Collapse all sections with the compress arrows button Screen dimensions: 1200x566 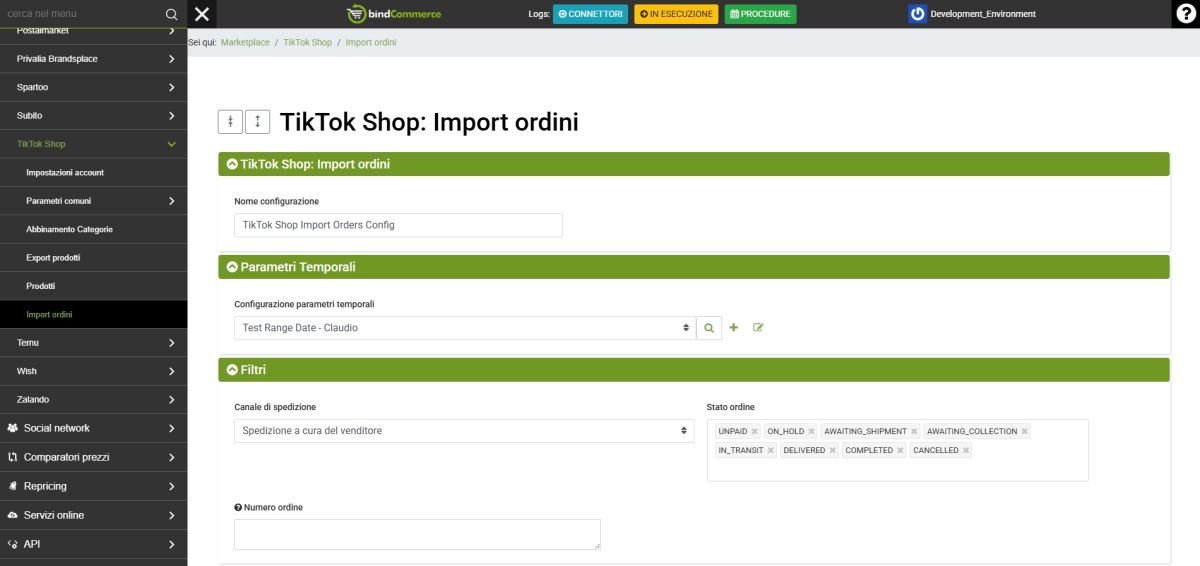coord(230,122)
